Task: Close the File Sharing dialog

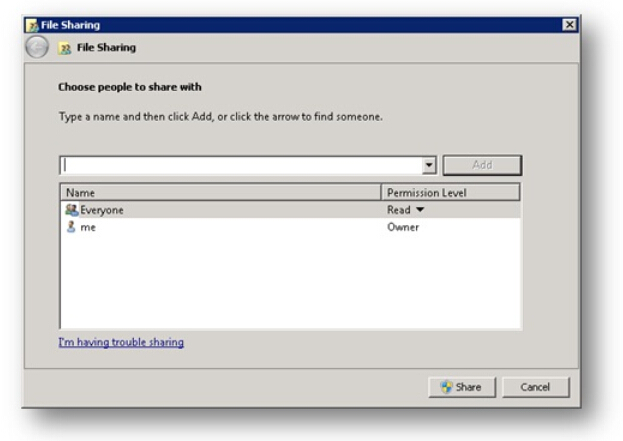Action: tap(569, 25)
